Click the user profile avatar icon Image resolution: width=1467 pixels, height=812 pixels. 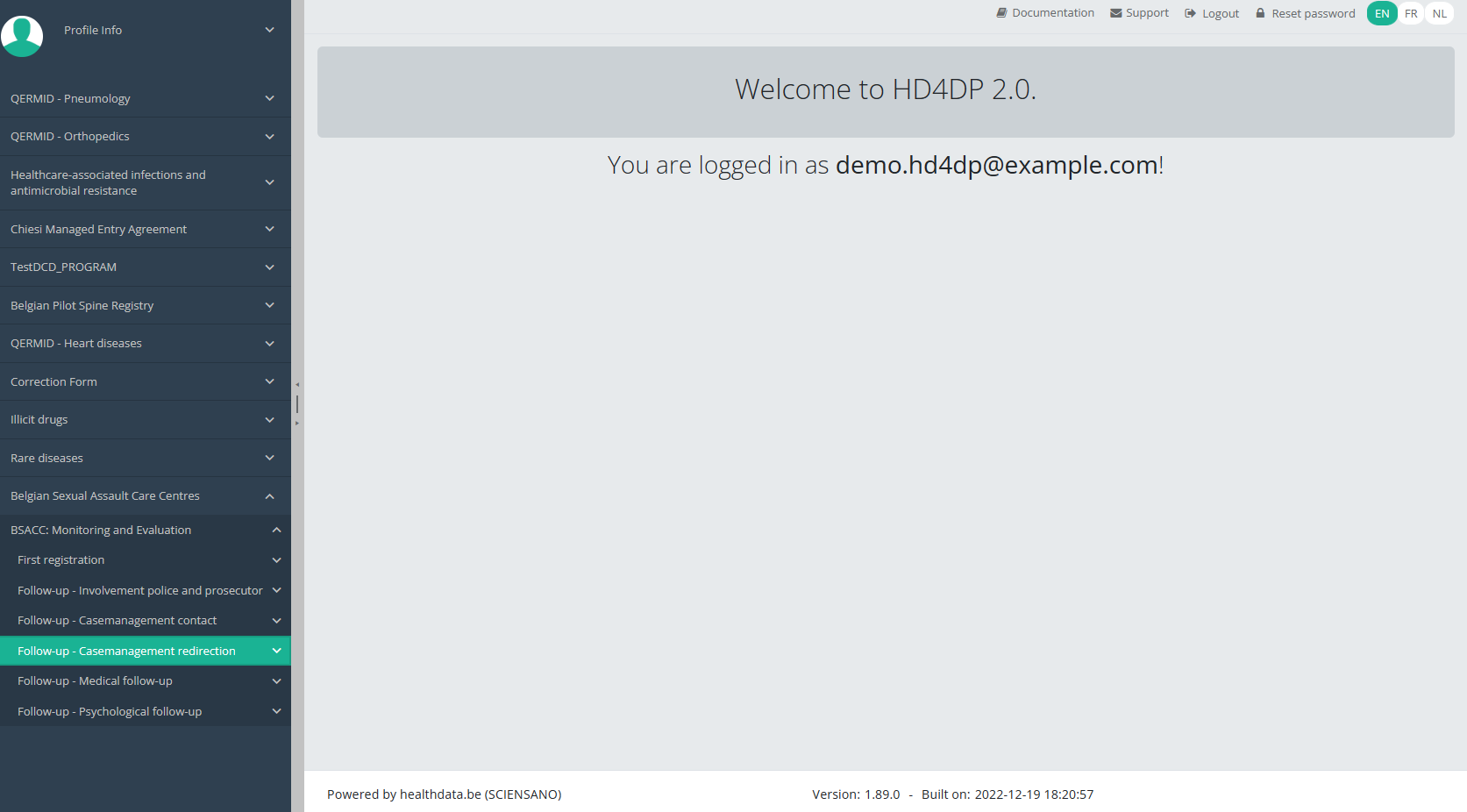click(x=22, y=36)
